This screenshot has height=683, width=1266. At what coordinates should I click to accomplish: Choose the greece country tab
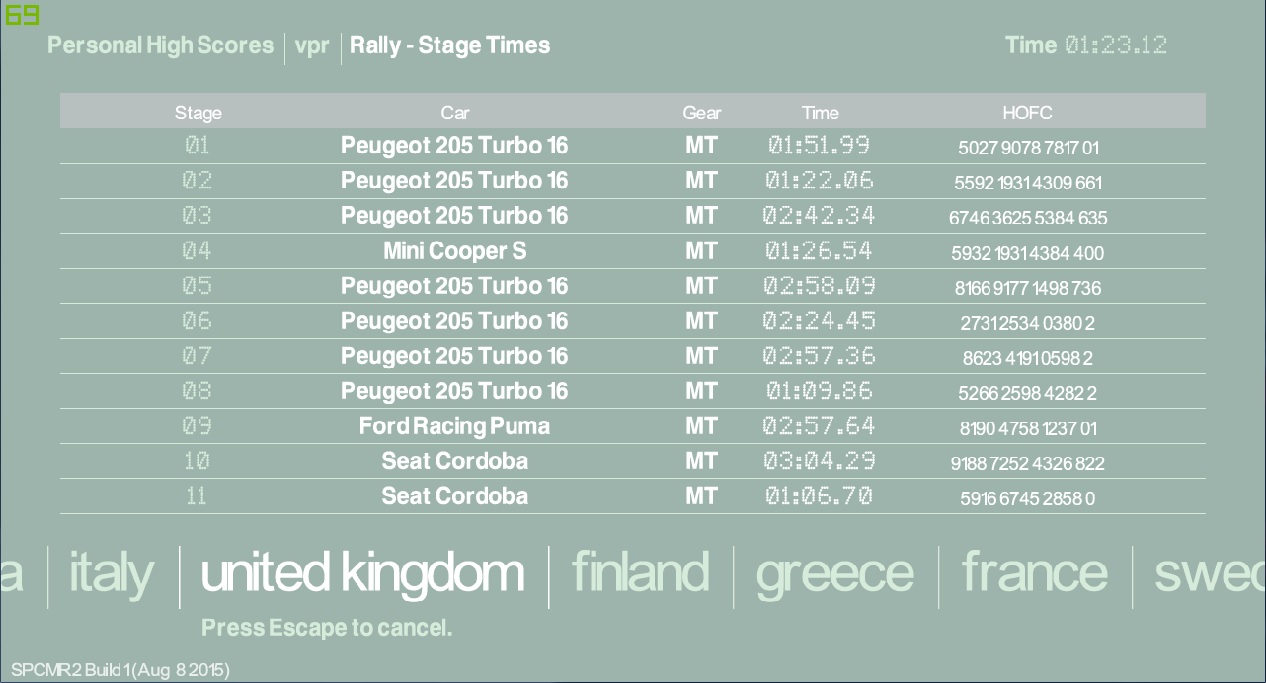[x=834, y=574]
